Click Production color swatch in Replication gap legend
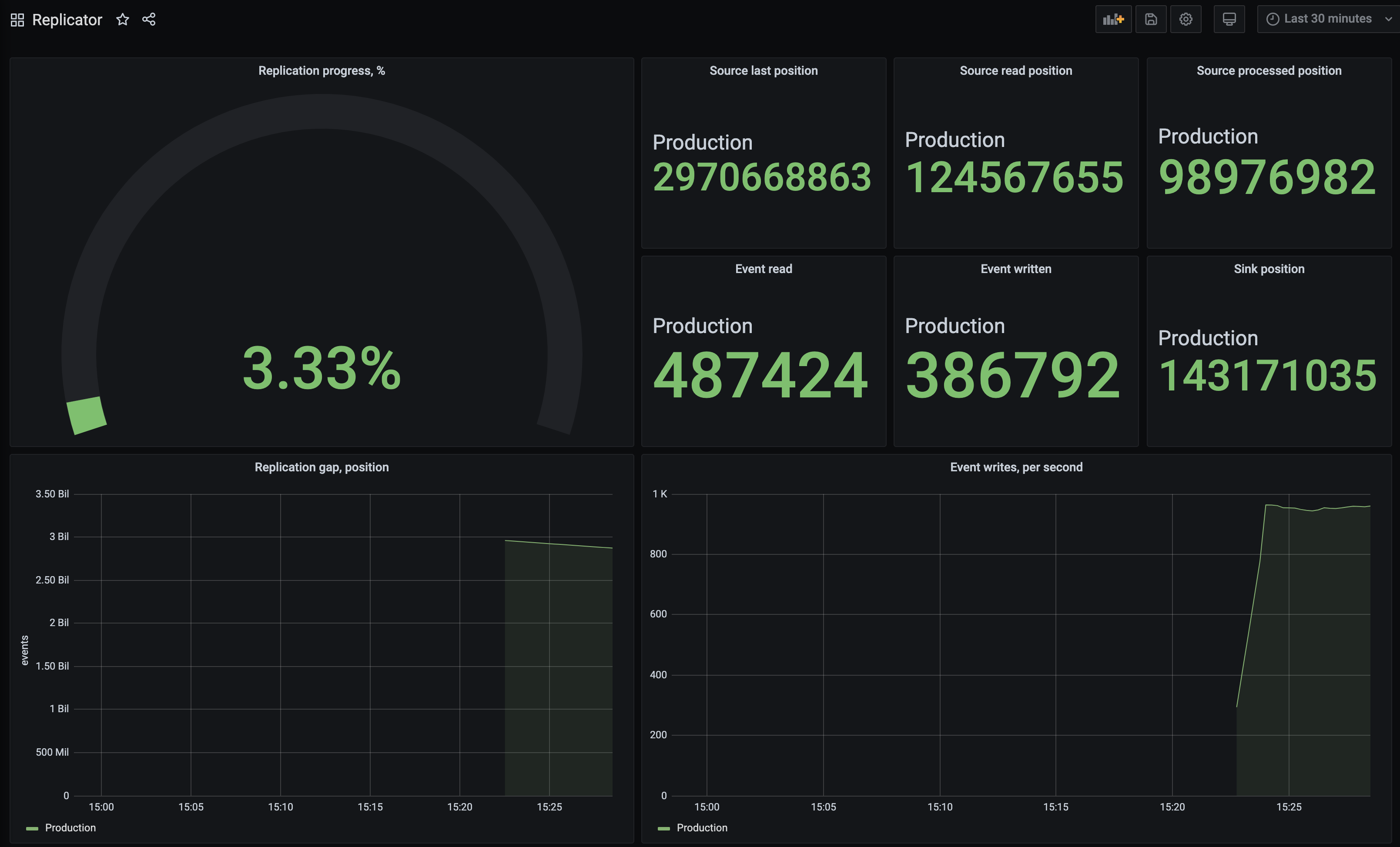The width and height of the screenshot is (1400, 847). (32, 828)
